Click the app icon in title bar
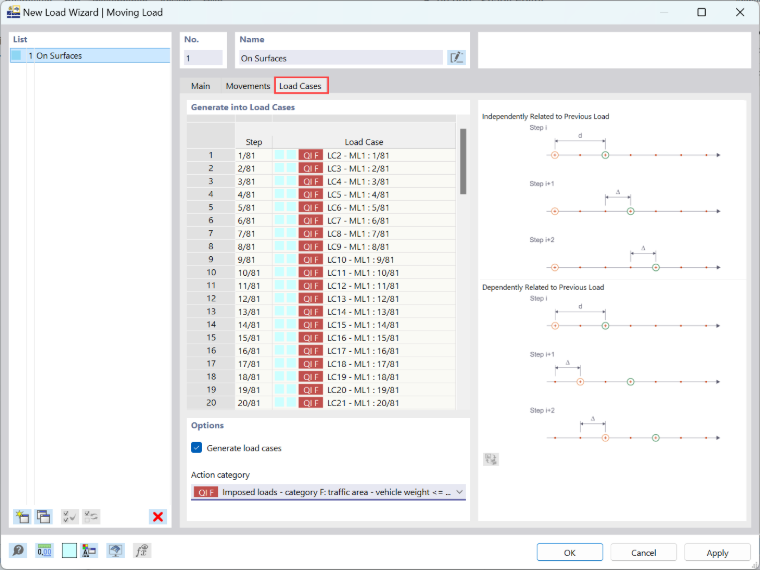This screenshot has width=760, height=570. click(x=13, y=12)
